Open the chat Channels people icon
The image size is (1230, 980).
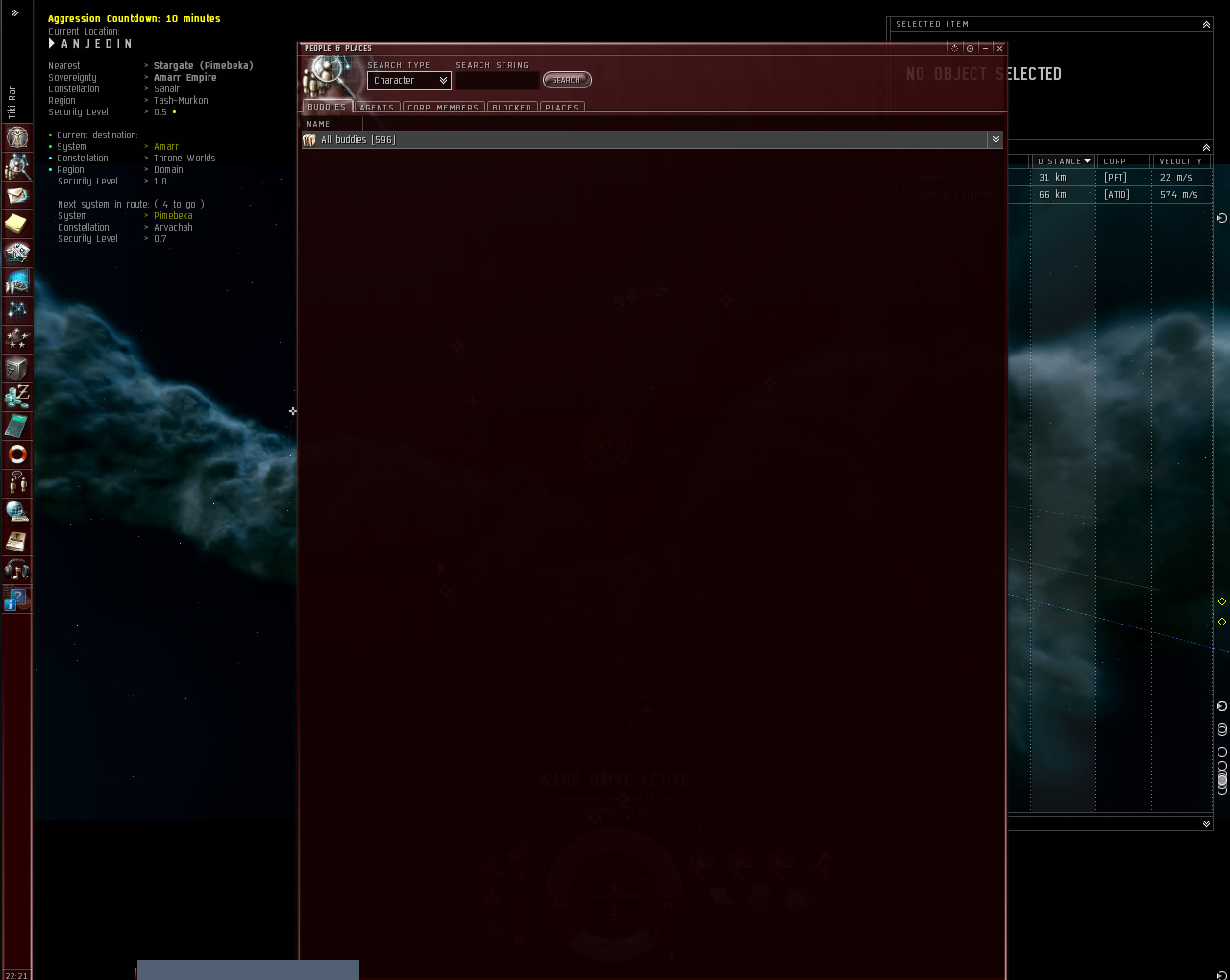(17, 483)
